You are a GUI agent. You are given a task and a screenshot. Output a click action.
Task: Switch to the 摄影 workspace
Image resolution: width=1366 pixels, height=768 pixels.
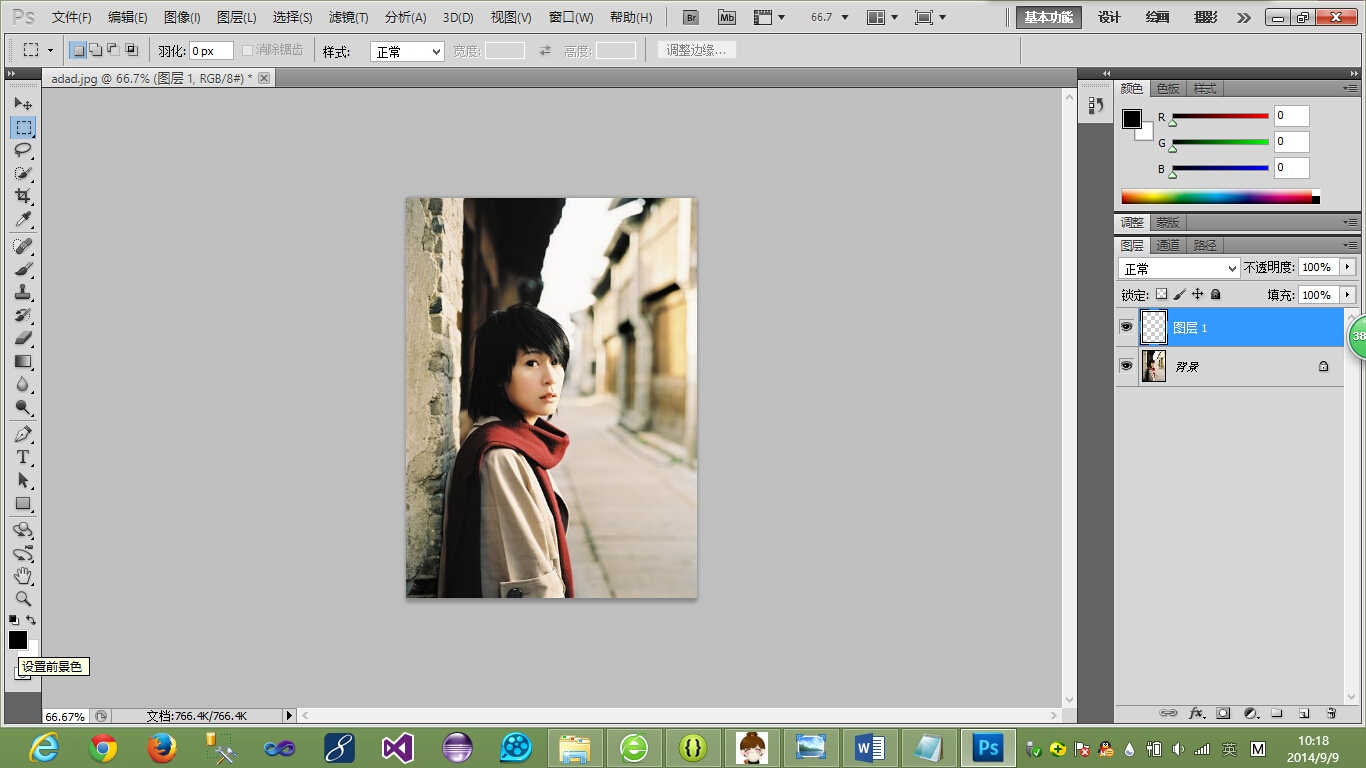tap(1206, 18)
